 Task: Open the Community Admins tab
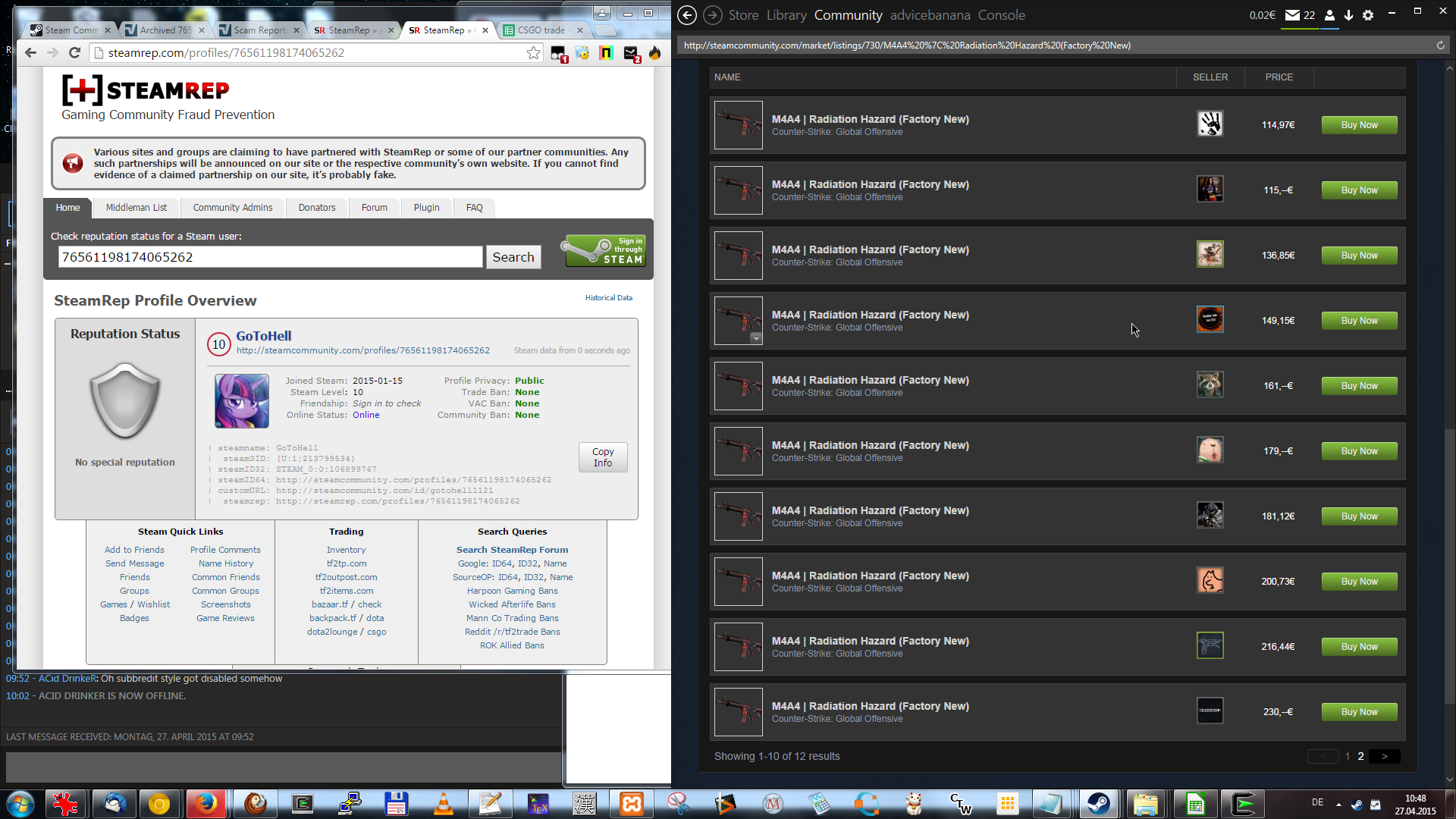pos(232,208)
